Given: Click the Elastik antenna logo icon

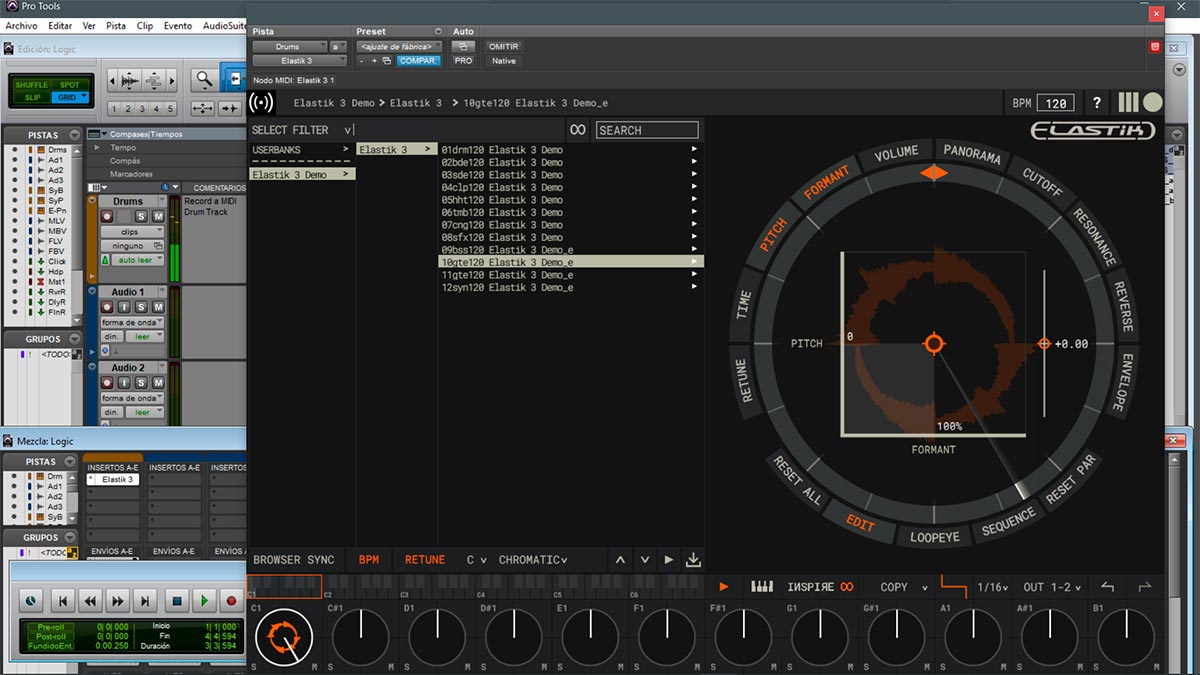Looking at the screenshot, I should click(261, 103).
